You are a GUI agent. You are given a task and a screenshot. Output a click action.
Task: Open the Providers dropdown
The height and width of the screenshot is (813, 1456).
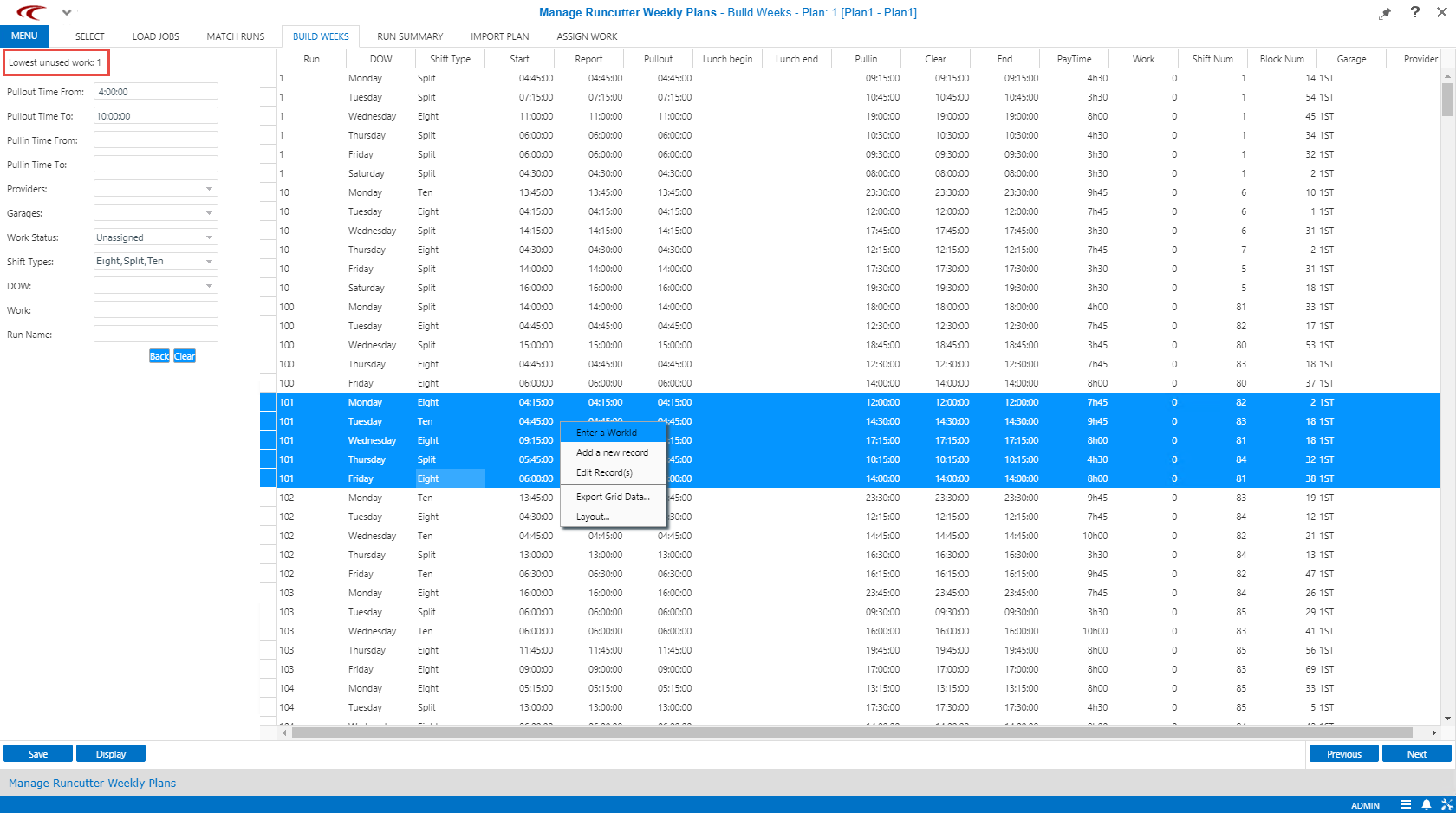(208, 188)
